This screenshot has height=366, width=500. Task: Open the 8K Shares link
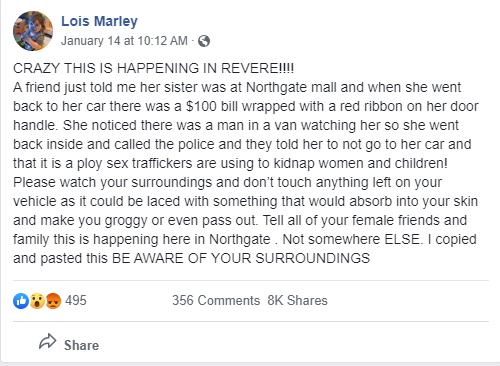point(297,300)
